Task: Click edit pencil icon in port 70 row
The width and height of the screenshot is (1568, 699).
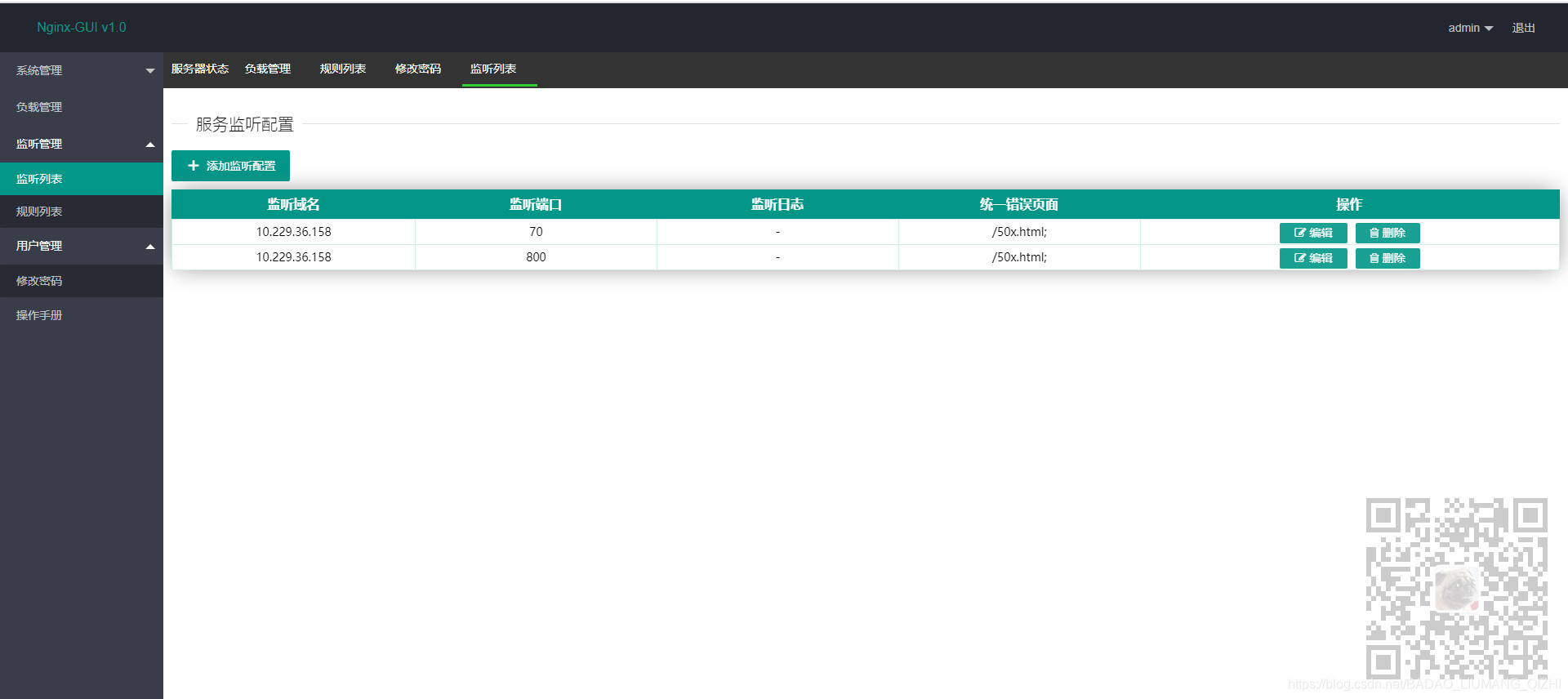Action: tap(1300, 233)
